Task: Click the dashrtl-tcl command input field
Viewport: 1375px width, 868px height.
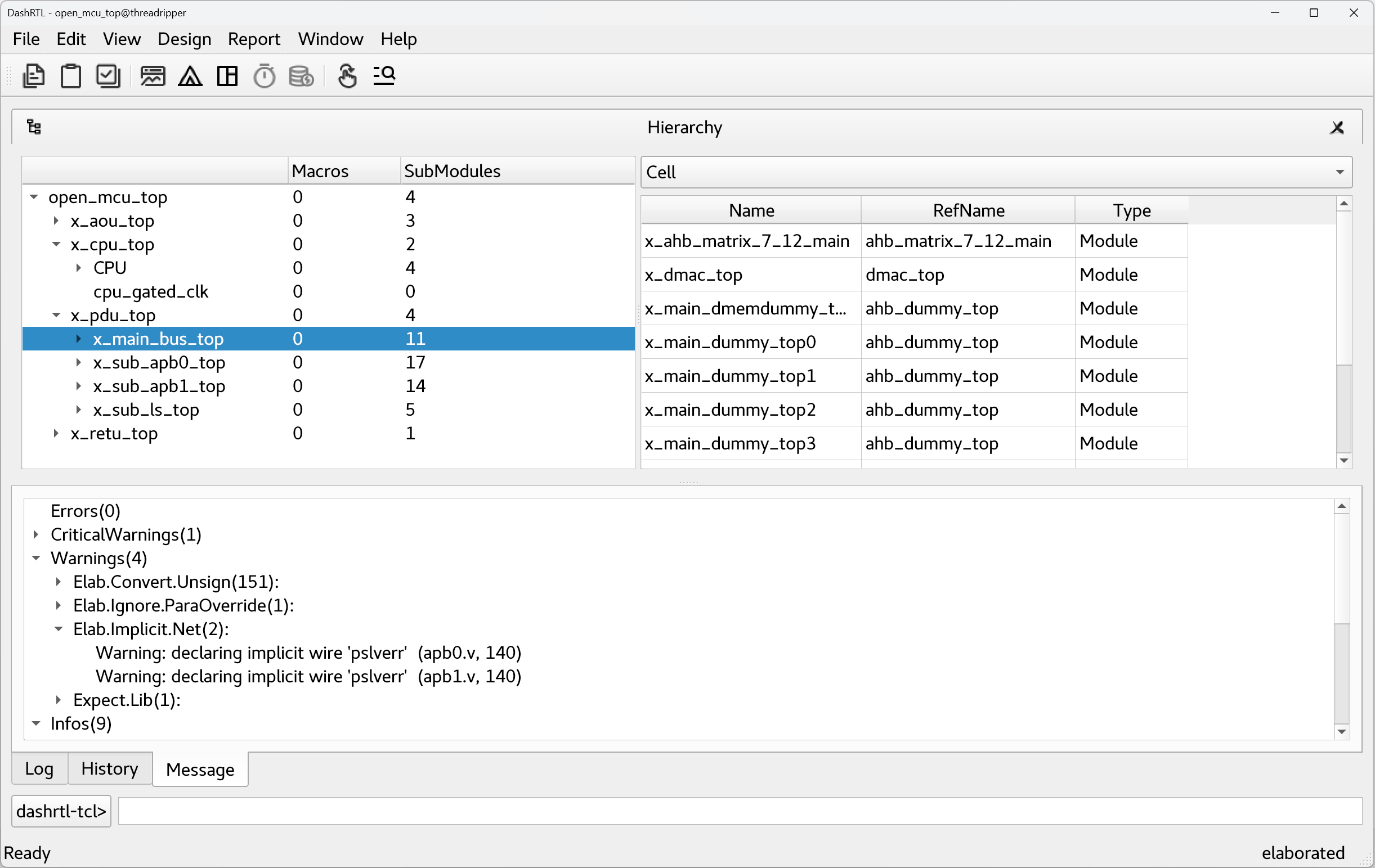Action: point(740,811)
